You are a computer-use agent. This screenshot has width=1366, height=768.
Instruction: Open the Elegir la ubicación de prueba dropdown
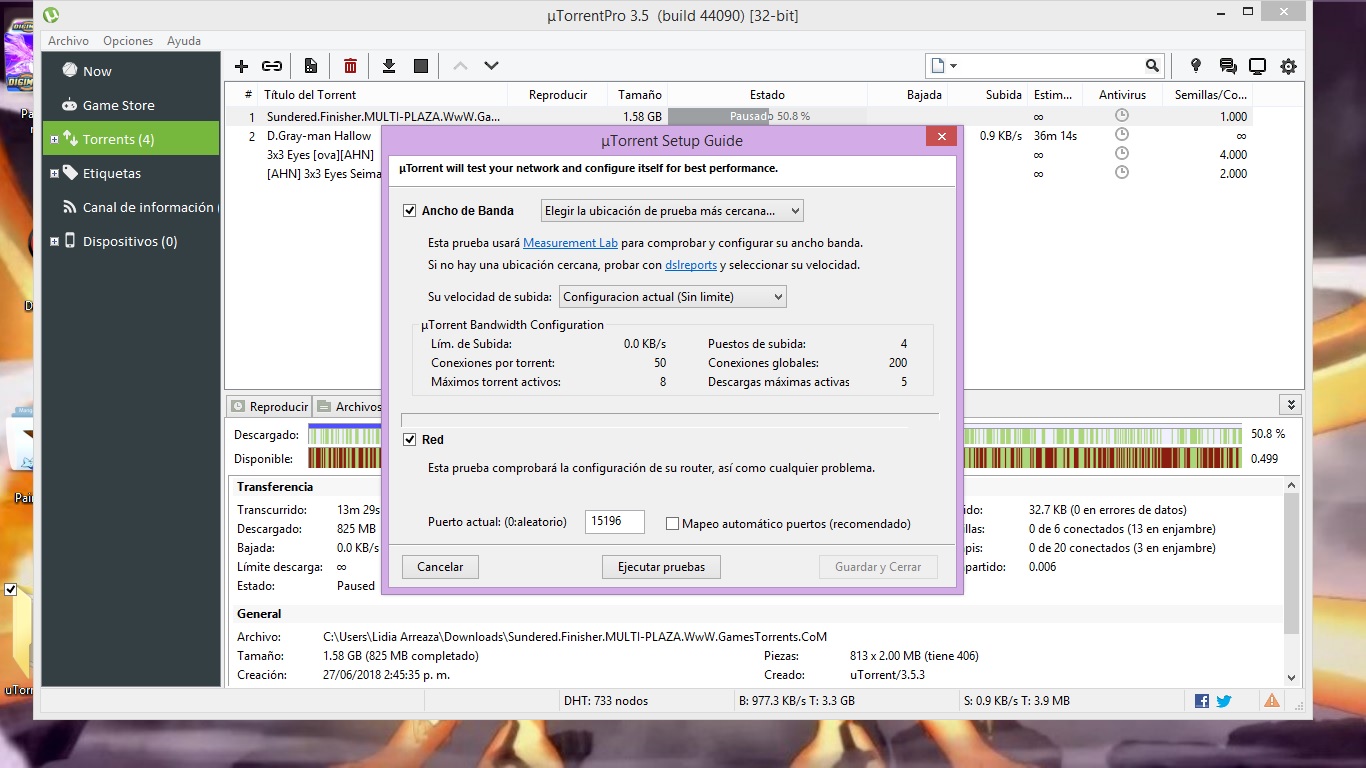(x=672, y=211)
